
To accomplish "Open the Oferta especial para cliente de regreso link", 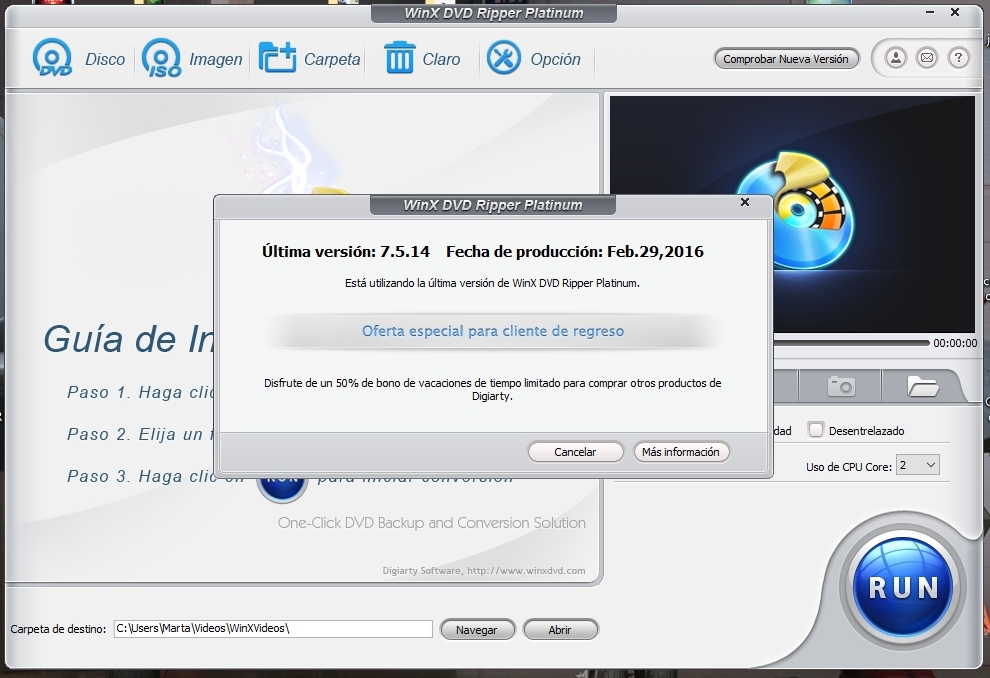I will (x=492, y=331).
